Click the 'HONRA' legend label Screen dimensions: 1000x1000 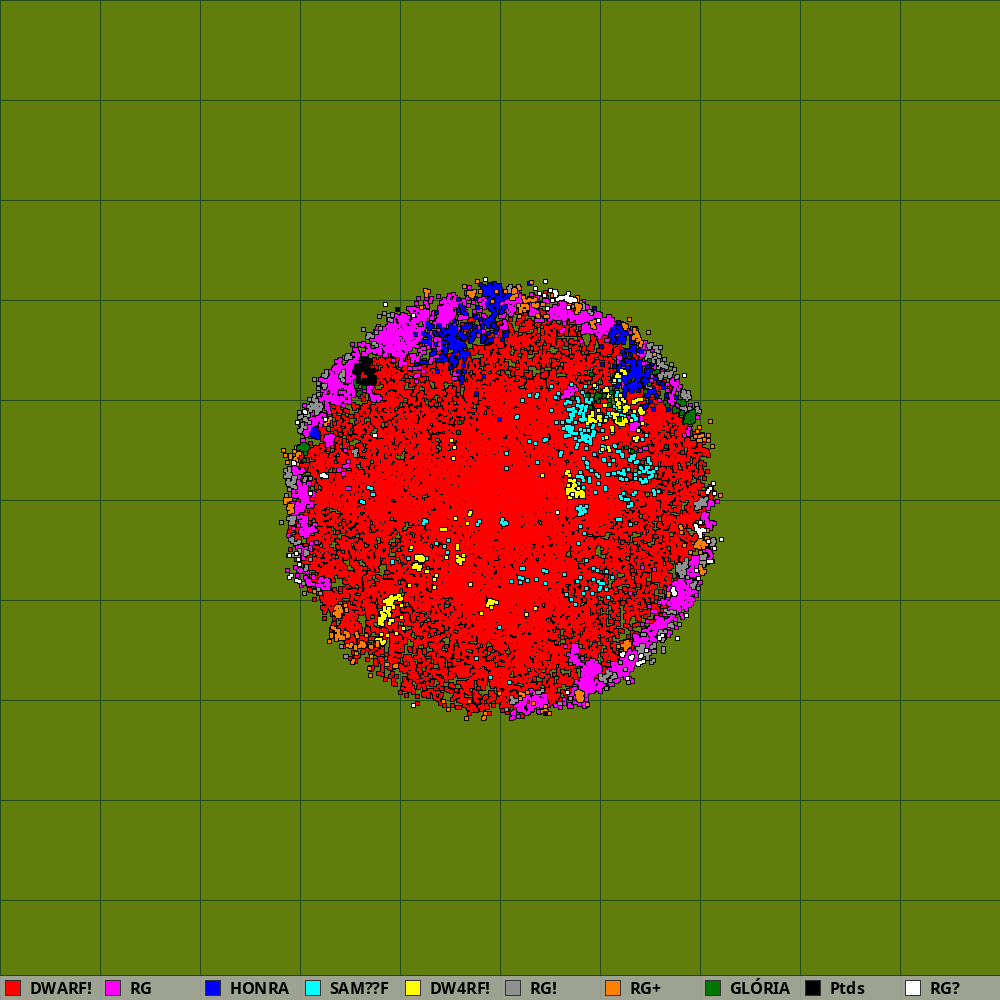point(260,988)
